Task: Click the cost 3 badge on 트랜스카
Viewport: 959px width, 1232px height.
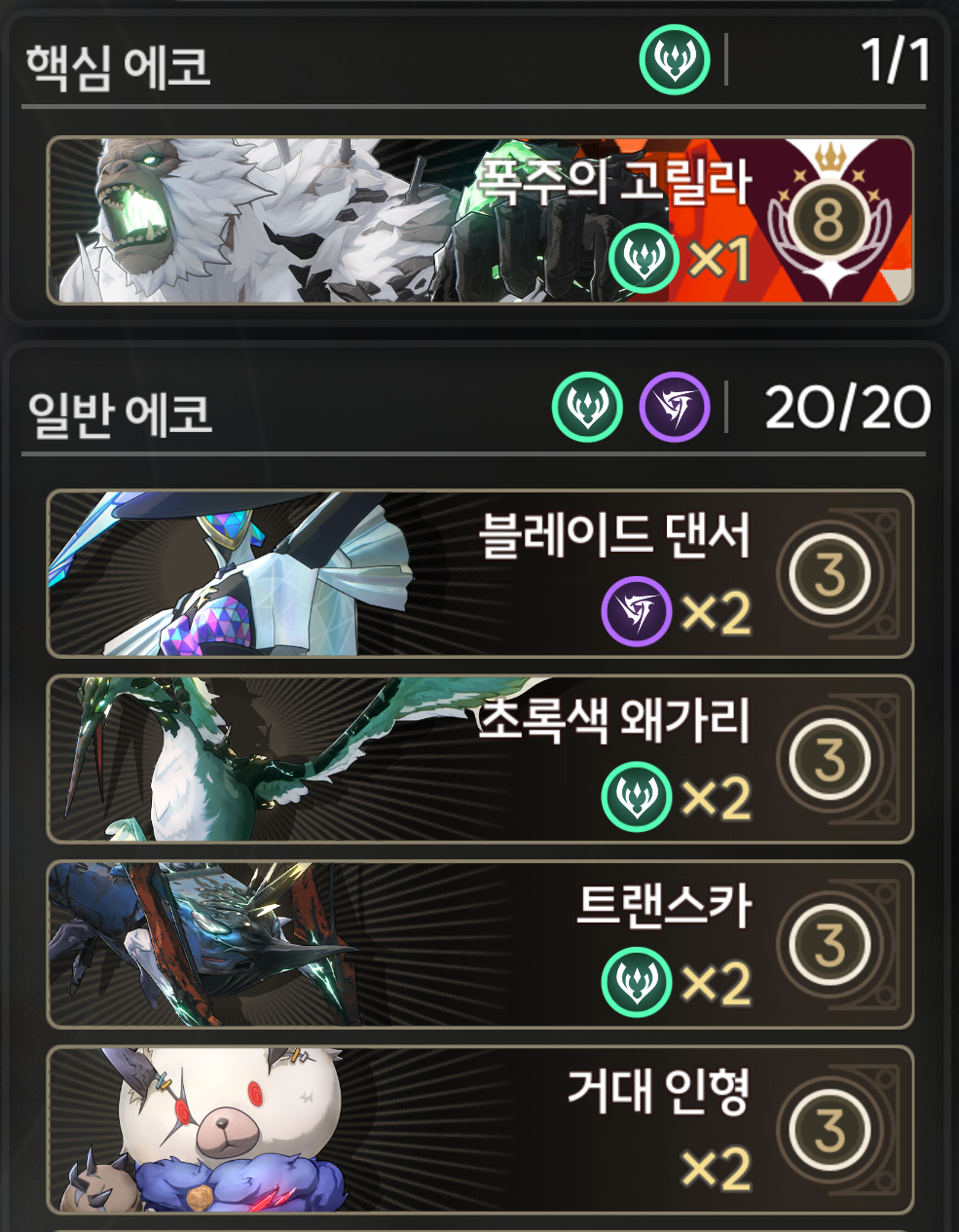Action: click(830, 944)
